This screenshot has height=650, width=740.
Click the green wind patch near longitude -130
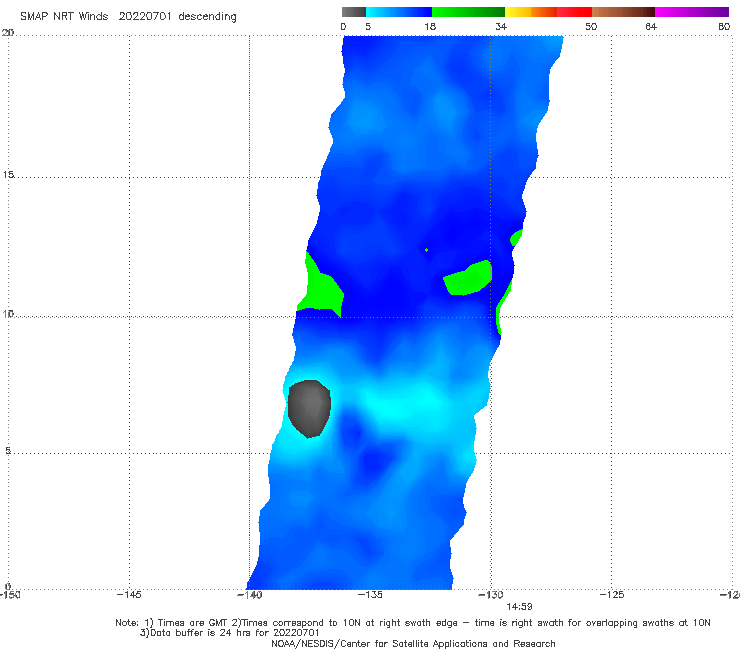tap(468, 279)
